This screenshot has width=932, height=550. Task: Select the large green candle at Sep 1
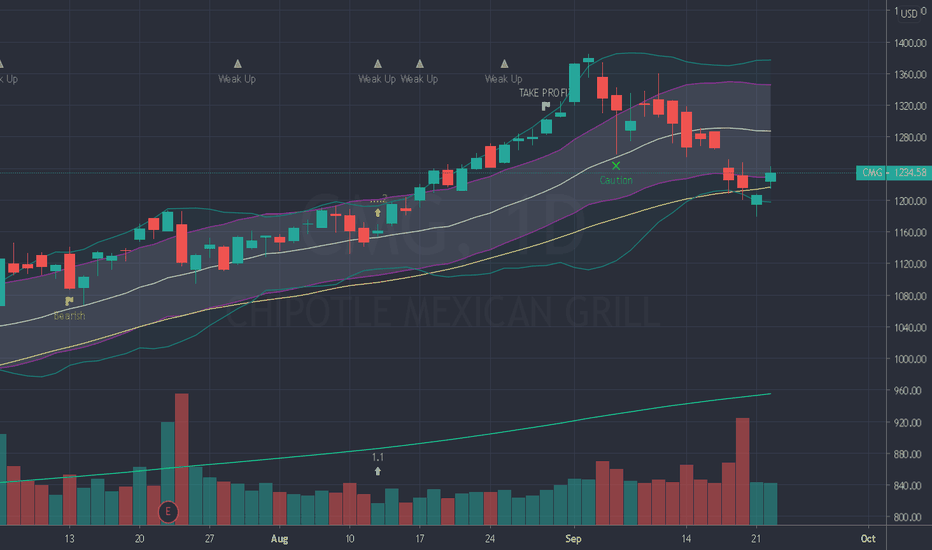(x=574, y=83)
